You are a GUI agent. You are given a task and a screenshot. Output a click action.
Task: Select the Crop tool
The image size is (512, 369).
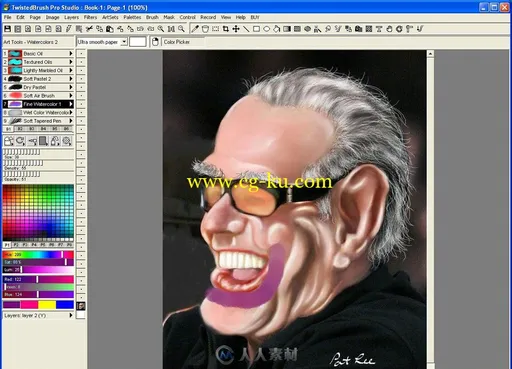click(x=226, y=29)
